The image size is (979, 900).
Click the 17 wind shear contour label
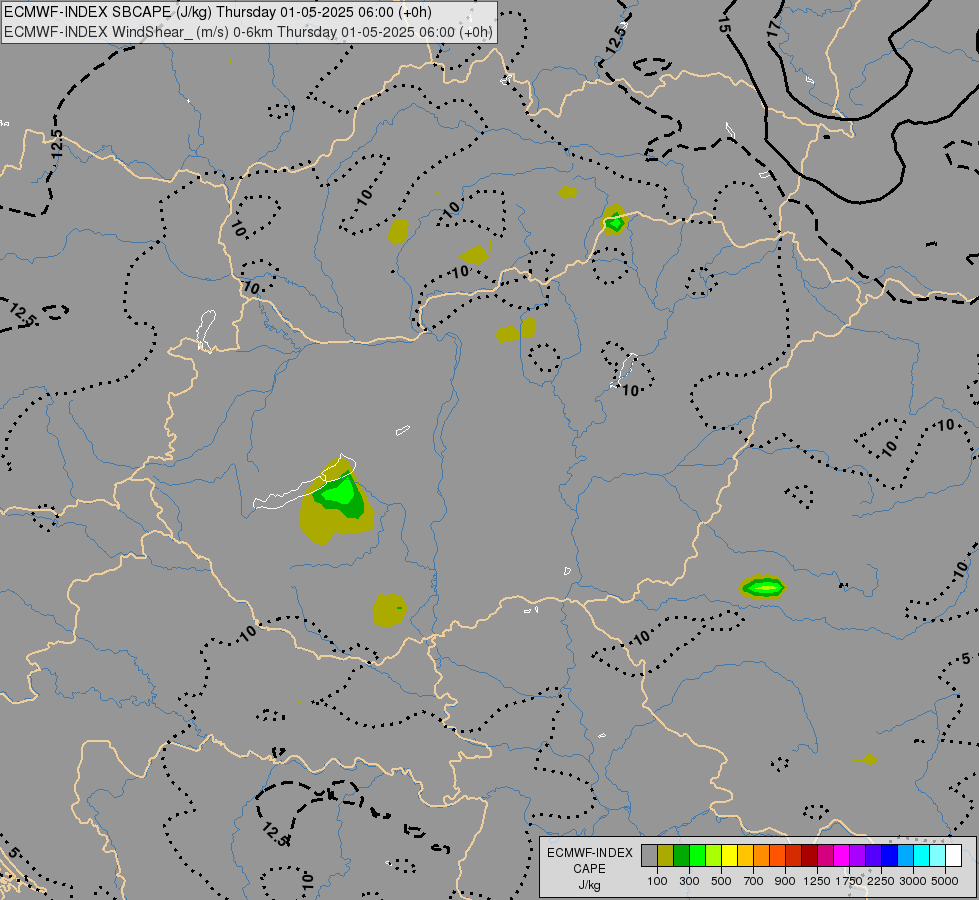point(774,27)
